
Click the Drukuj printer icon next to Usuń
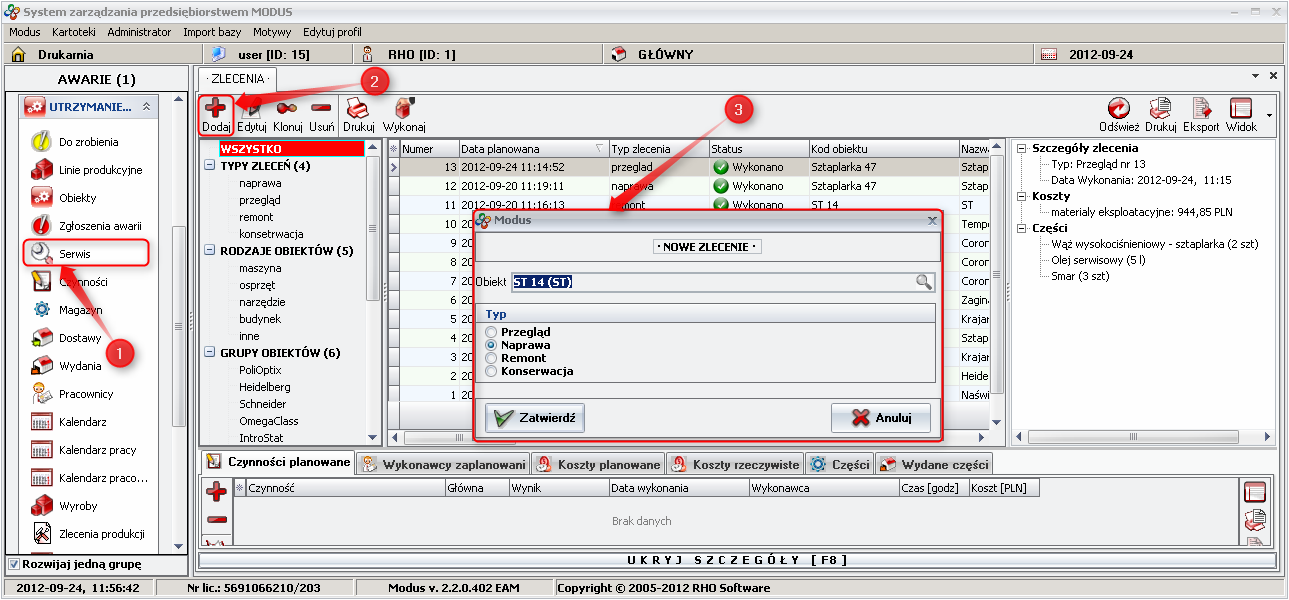(x=357, y=109)
